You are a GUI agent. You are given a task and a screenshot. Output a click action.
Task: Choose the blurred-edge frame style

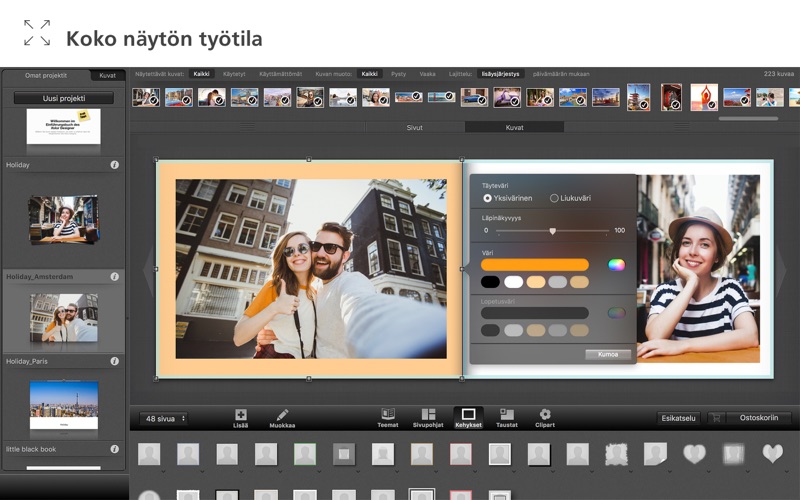click(733, 454)
